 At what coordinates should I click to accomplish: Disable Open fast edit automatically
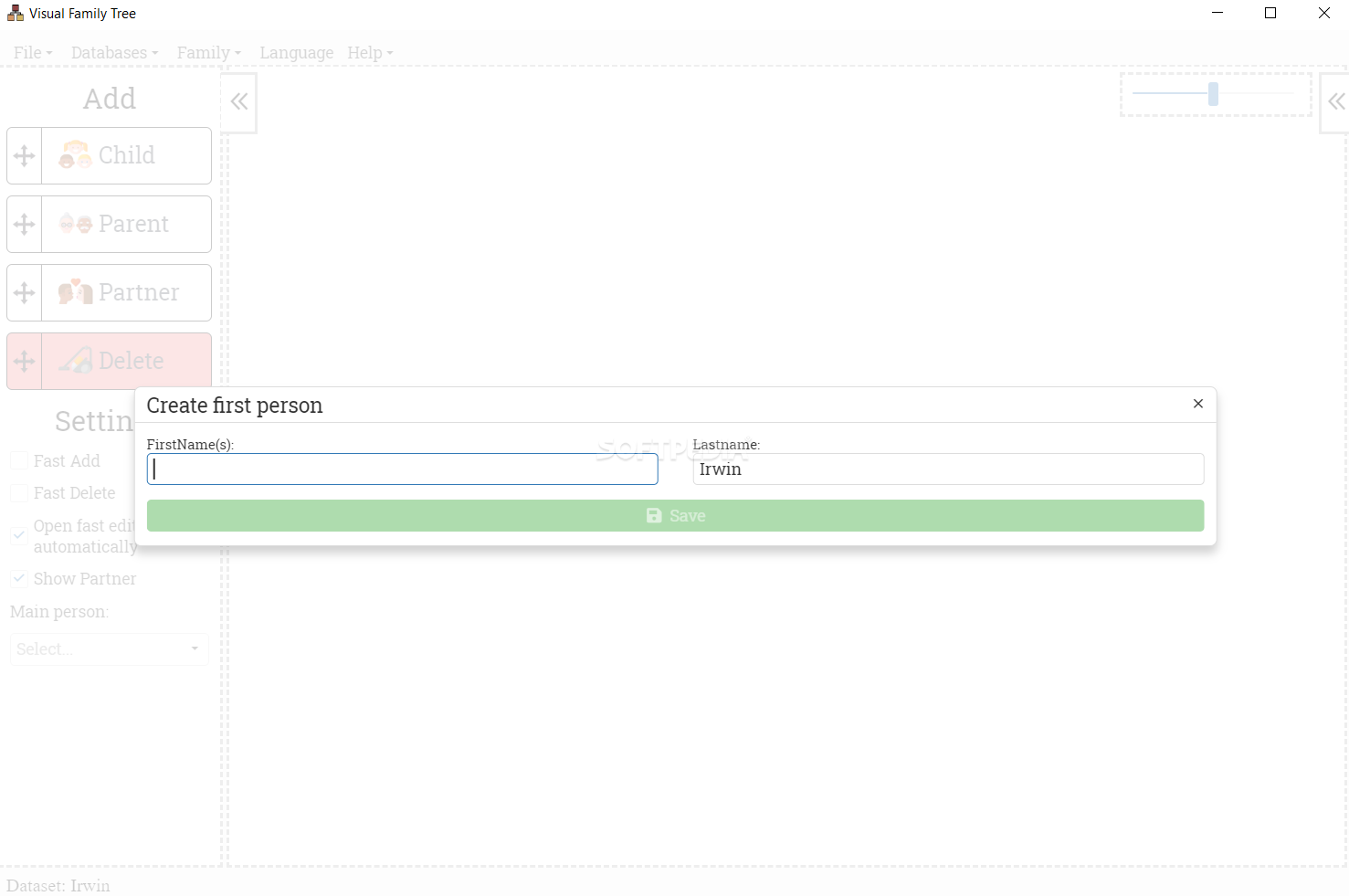19,536
